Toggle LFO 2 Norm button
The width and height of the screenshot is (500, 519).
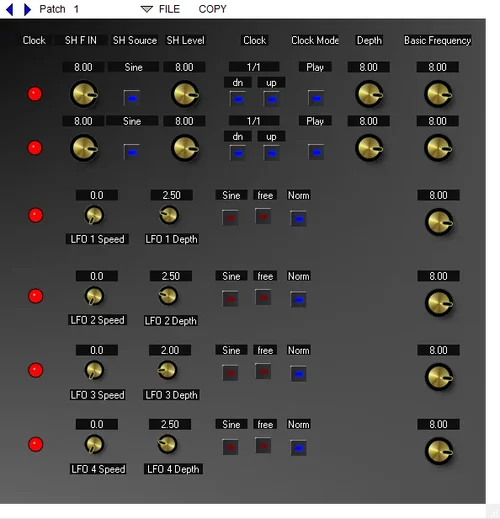tap(298, 300)
